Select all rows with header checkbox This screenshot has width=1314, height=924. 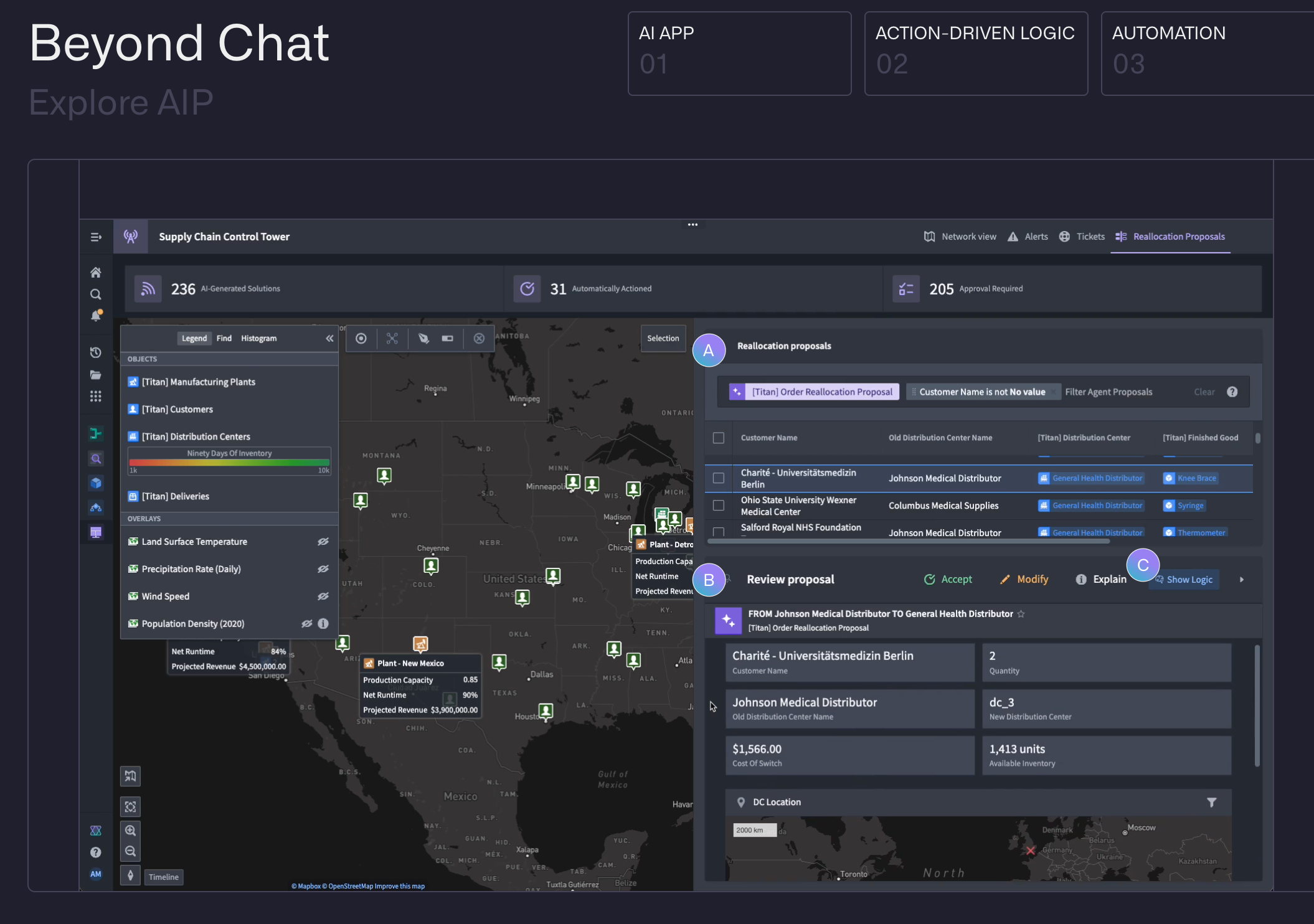[718, 438]
